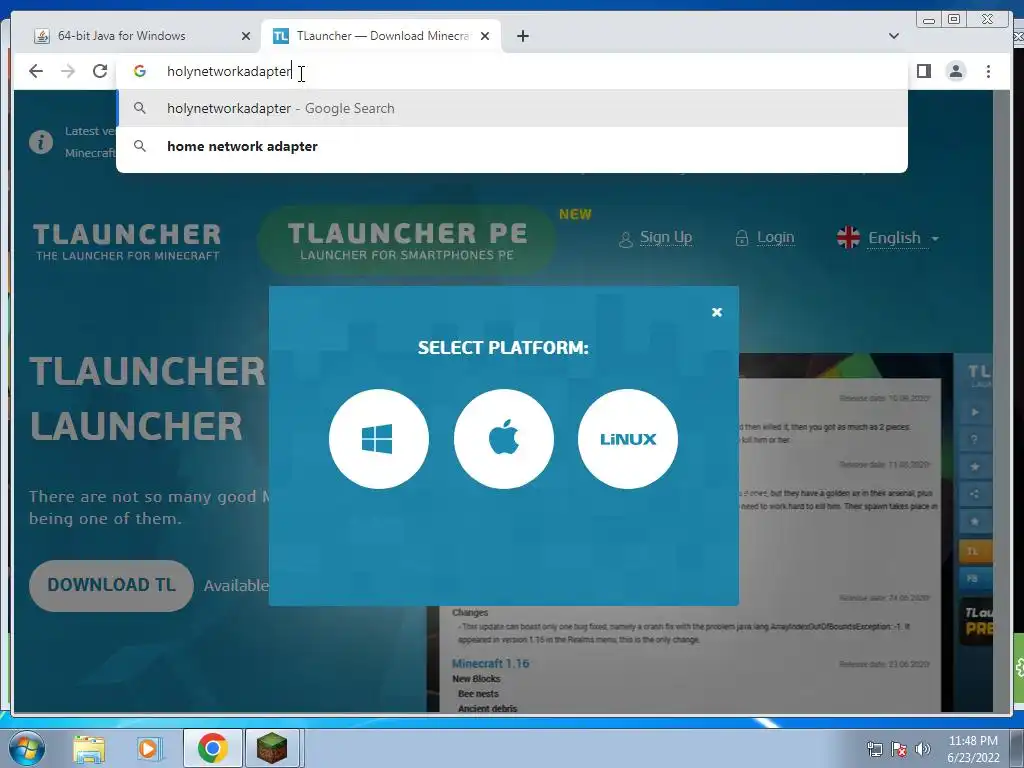Open the TLauncher PE smartphone launcher banner
1024x768 pixels.
406,241
